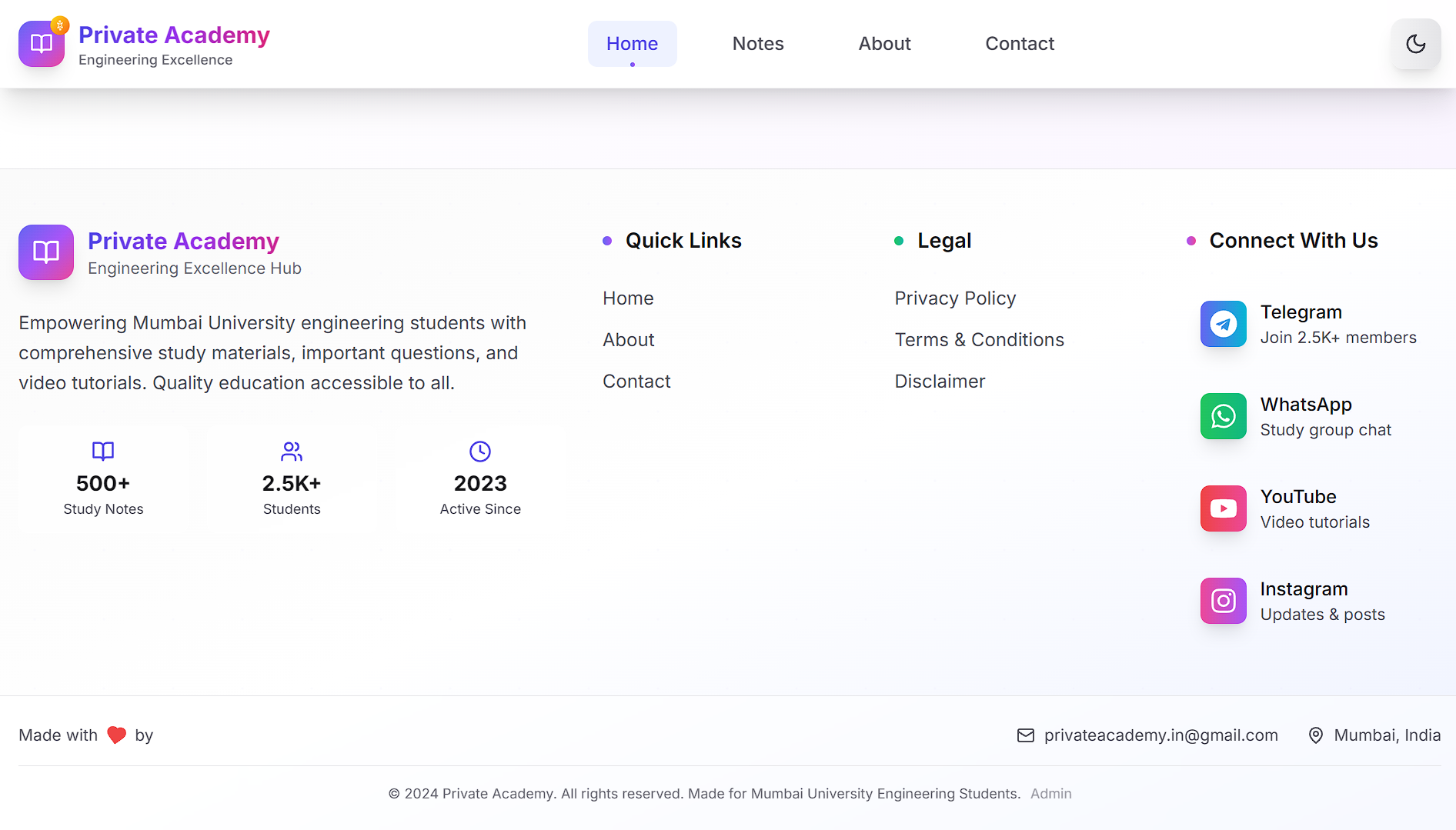
Task: Click the Telegram 'Join 2.5K+ members' text
Action: click(x=1338, y=338)
